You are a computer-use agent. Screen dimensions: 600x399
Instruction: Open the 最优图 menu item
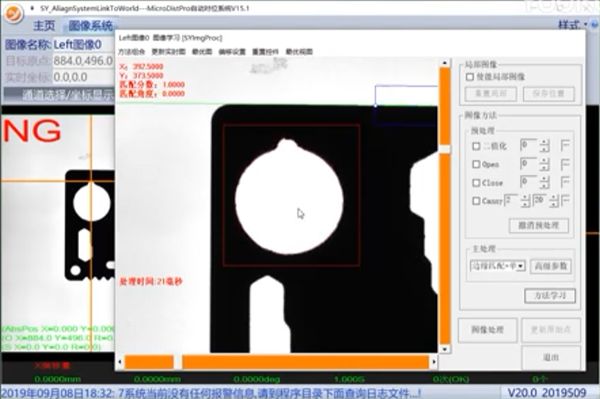[202, 52]
